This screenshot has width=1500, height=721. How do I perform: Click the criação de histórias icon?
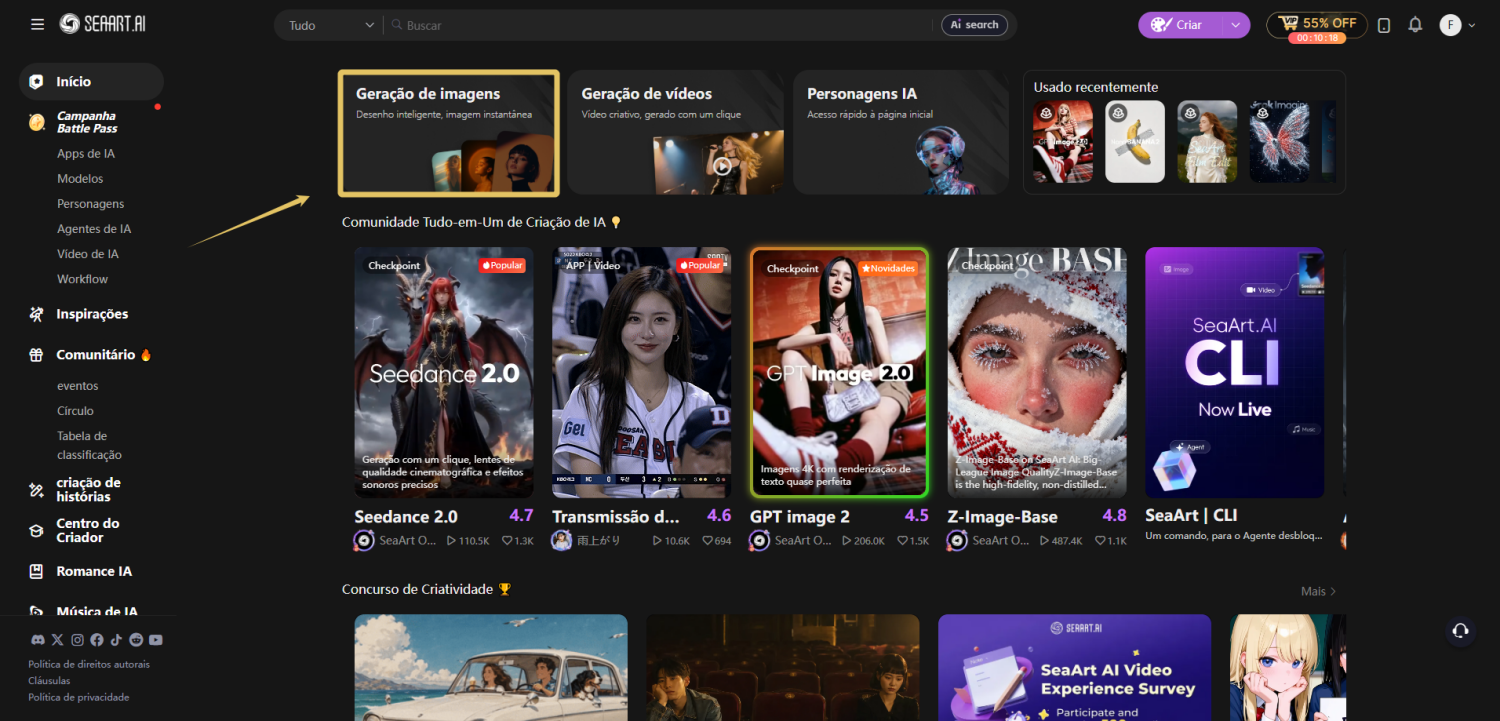(x=36, y=490)
